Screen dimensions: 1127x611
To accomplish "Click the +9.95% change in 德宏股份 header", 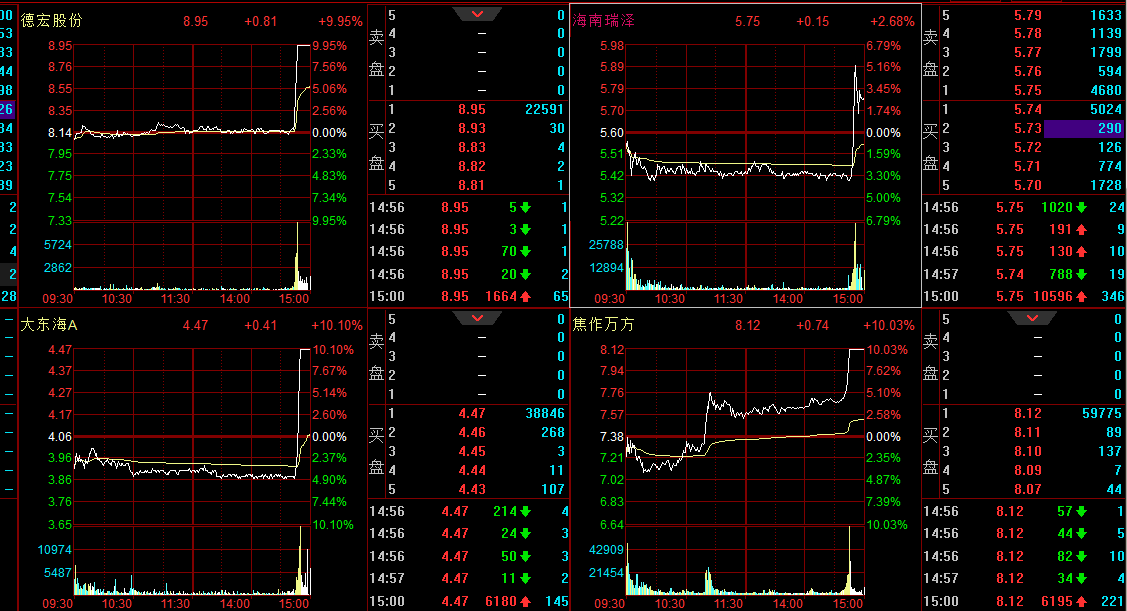I will point(340,22).
